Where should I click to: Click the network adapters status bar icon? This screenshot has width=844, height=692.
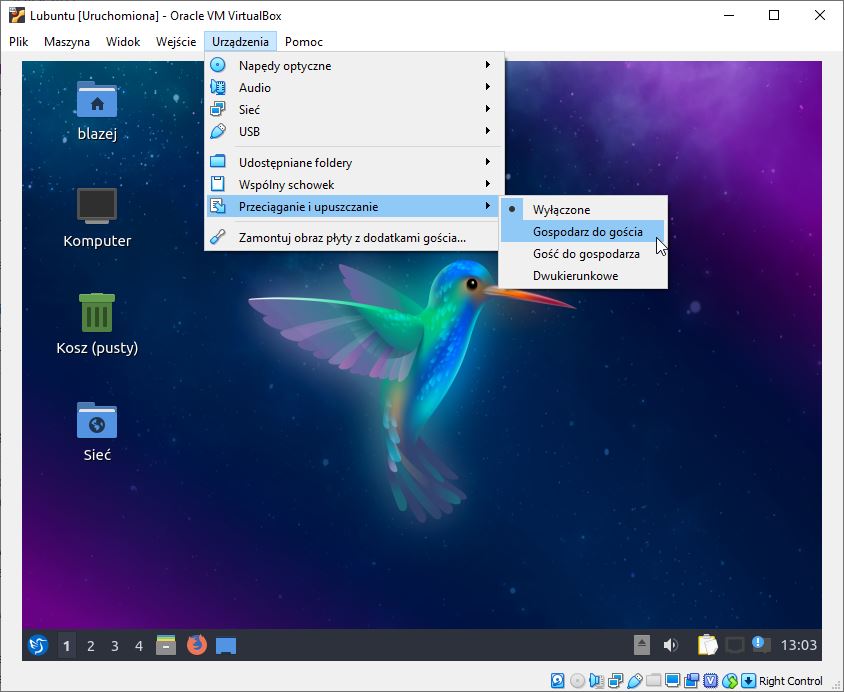(615, 681)
